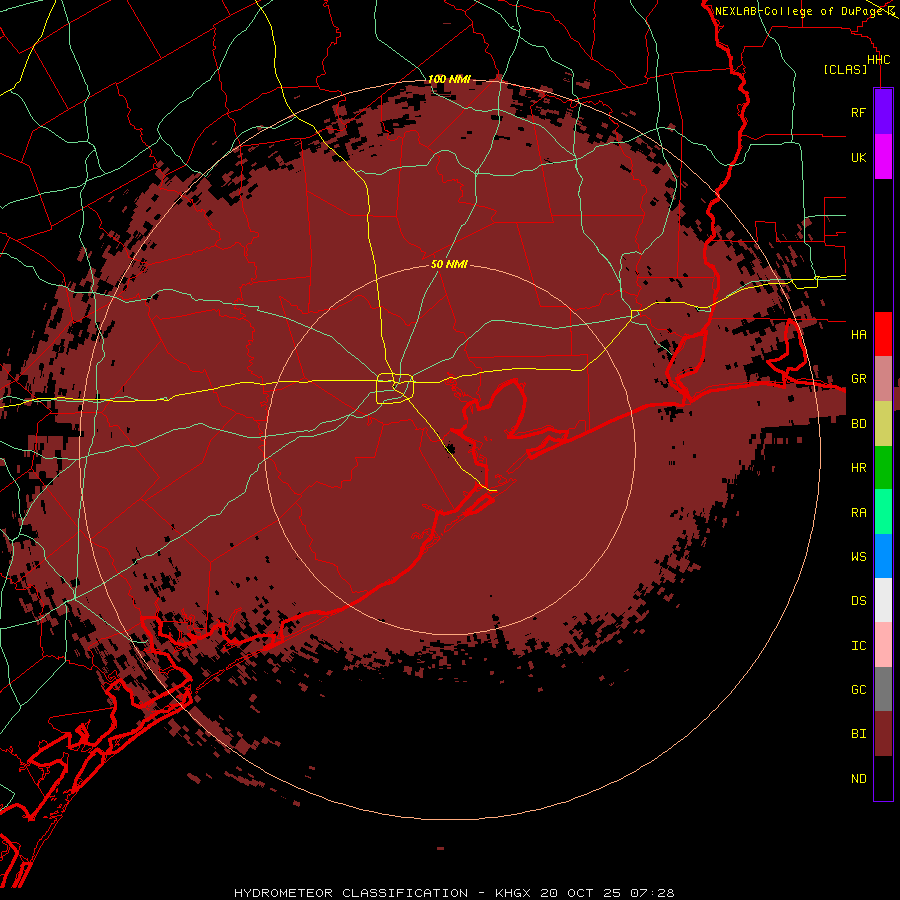This screenshot has height=900, width=900.
Task: Click the GR legend label
Action: [x=858, y=379]
